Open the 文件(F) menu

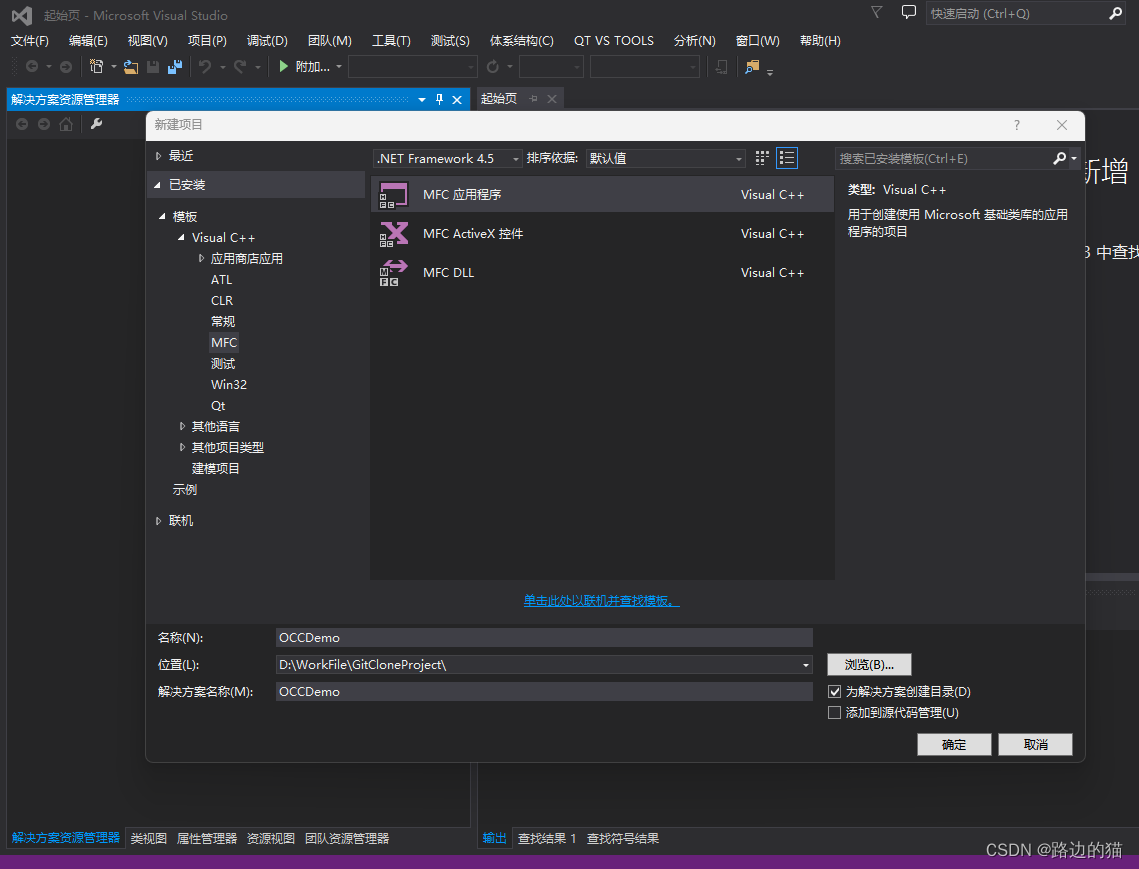point(30,41)
